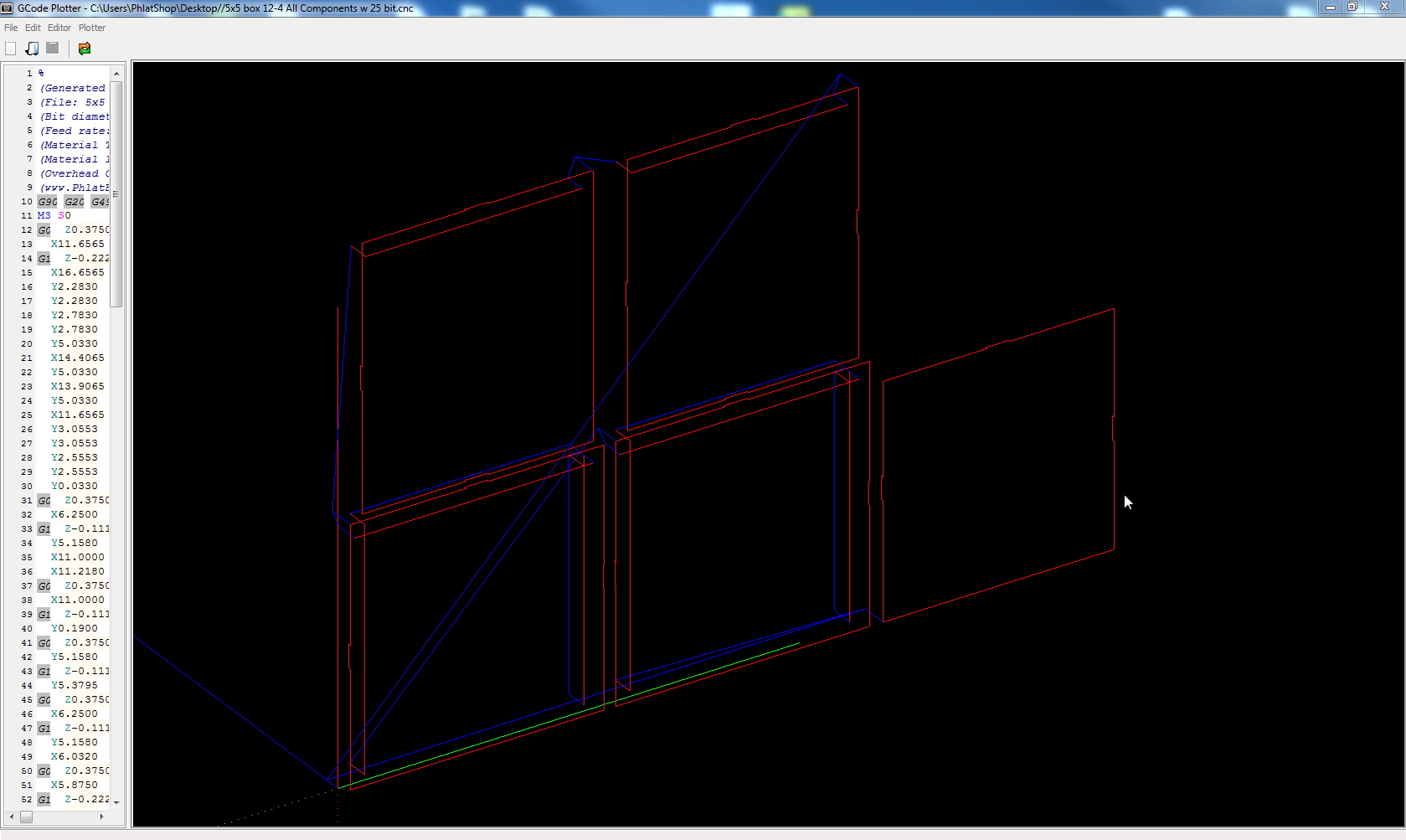Screen dimensions: 1406x840
Task: Click the editor's horizontal scrollbar left arrow
Action: 11,817
